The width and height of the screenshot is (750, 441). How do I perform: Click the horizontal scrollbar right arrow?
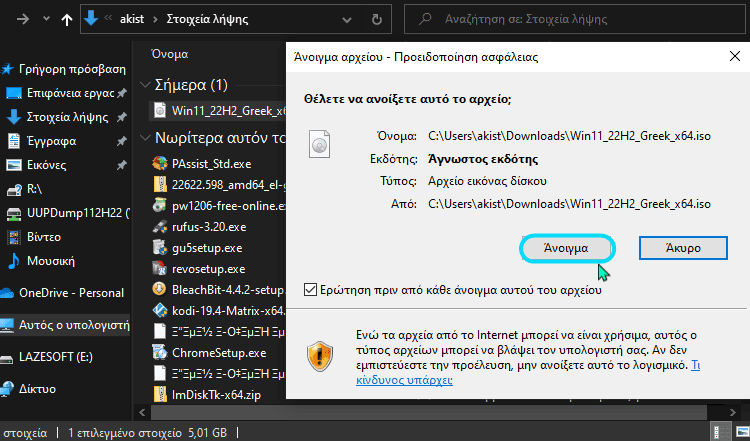coord(733,412)
